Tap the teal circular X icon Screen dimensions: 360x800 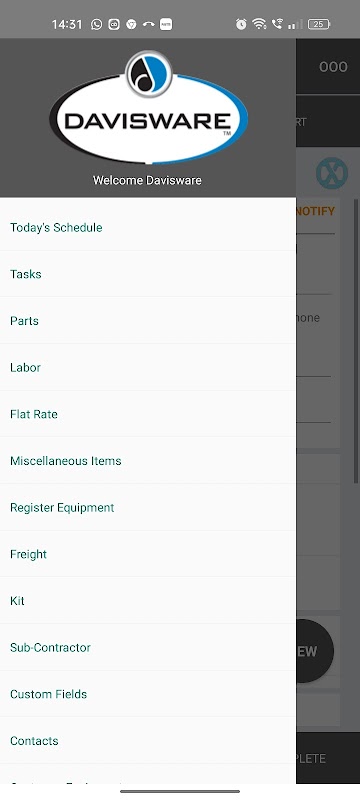tap(332, 173)
